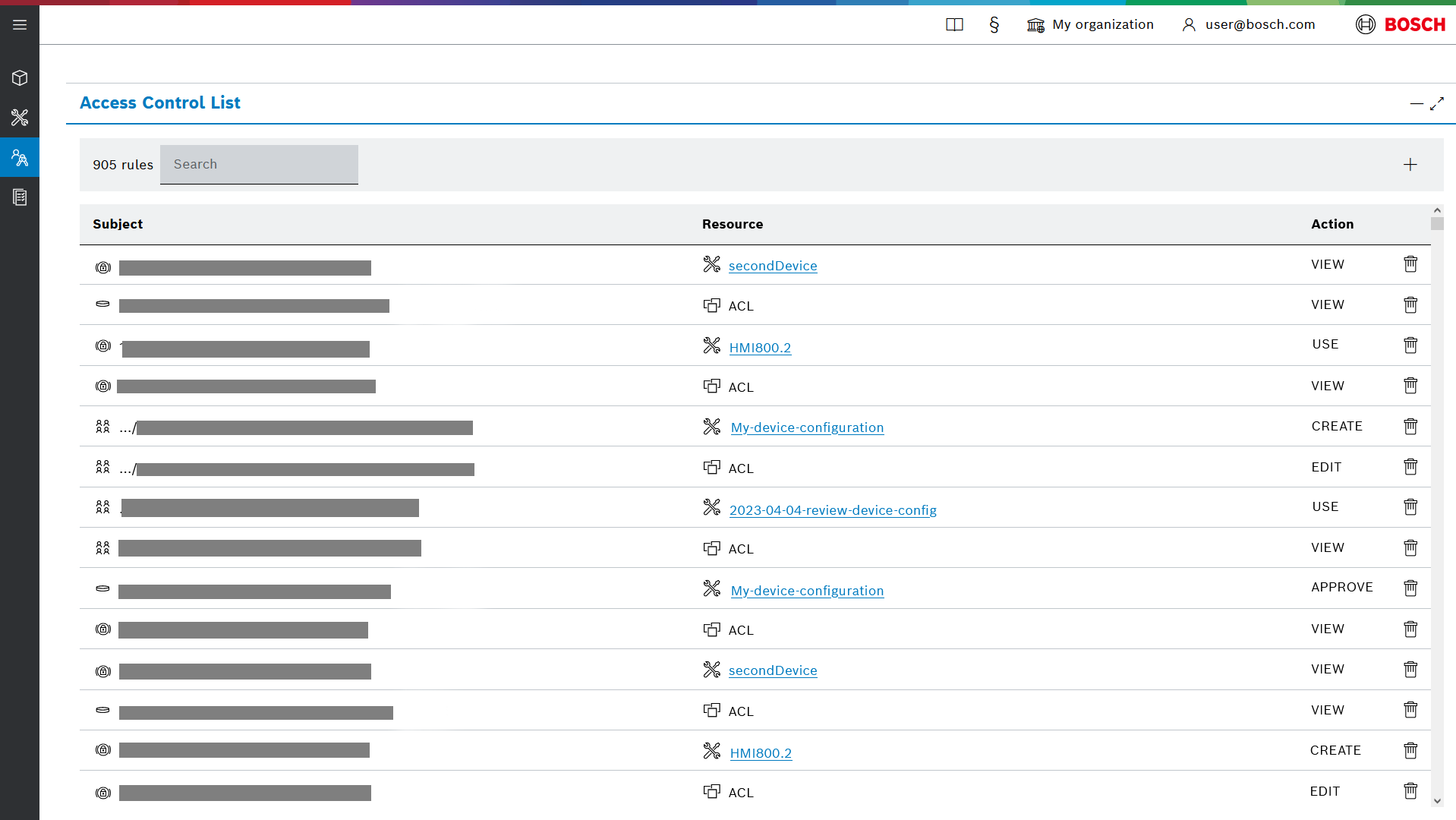Open the documentation book icon
The width and height of the screenshot is (1456, 820).
tap(954, 25)
